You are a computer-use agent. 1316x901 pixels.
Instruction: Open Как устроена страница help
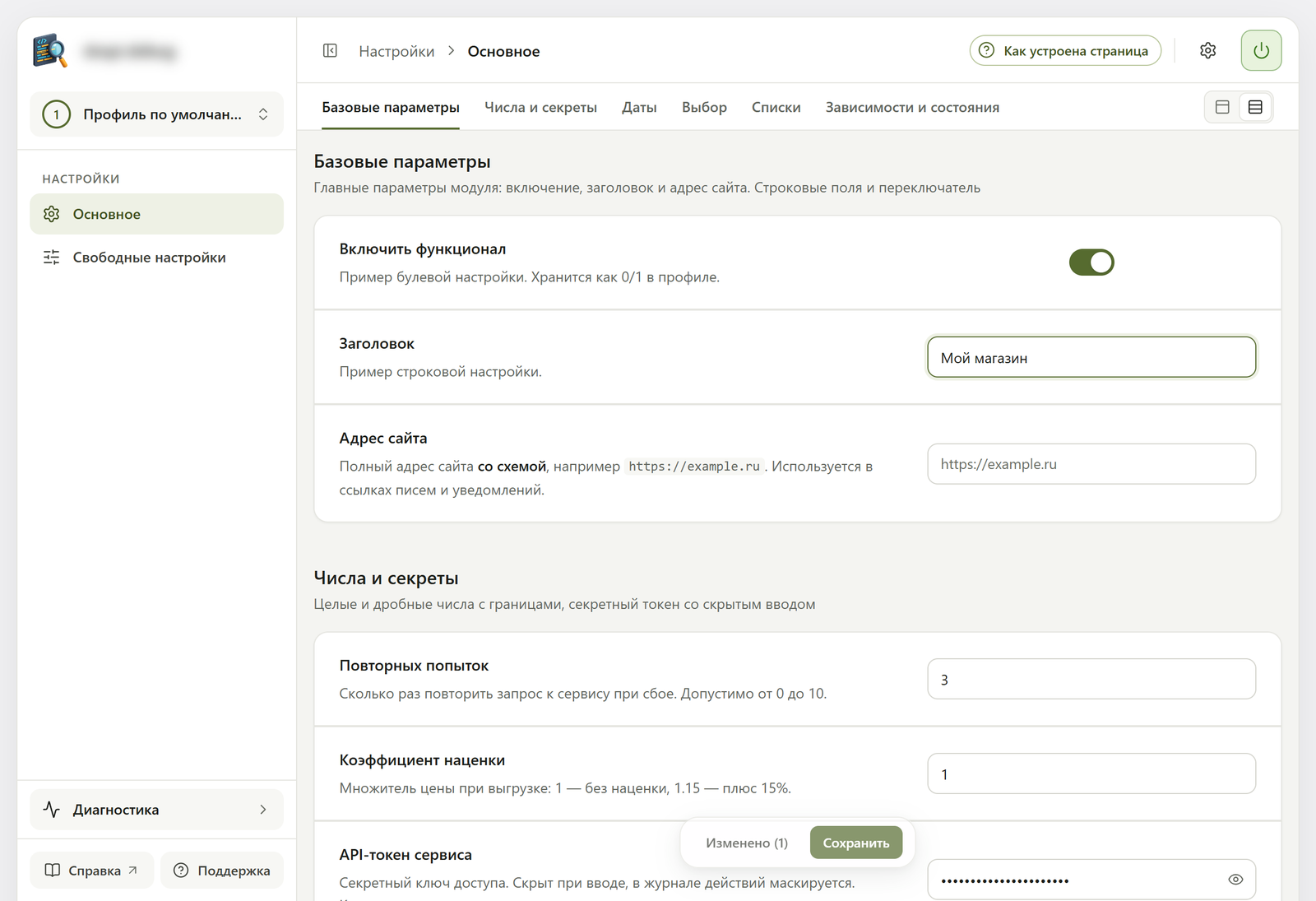click(1065, 51)
